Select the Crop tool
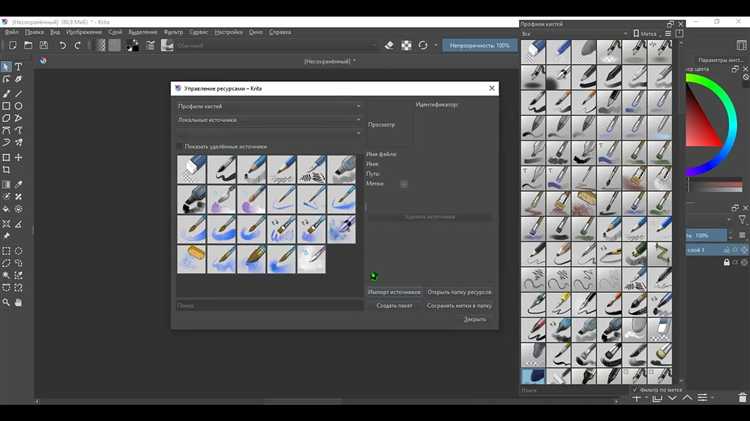The image size is (750, 421). (x=6, y=170)
